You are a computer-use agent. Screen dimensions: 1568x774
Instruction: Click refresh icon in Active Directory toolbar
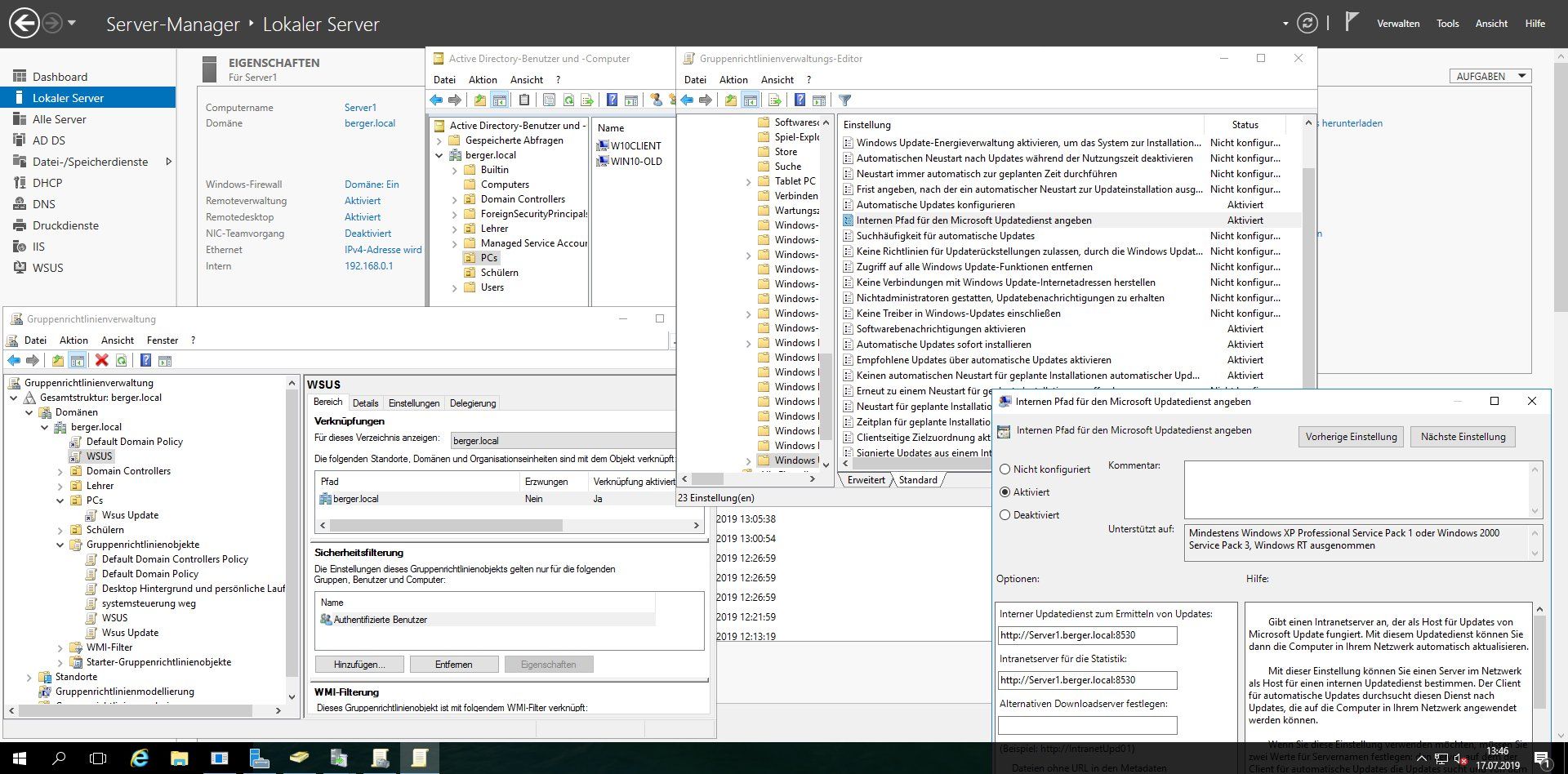pos(568,100)
